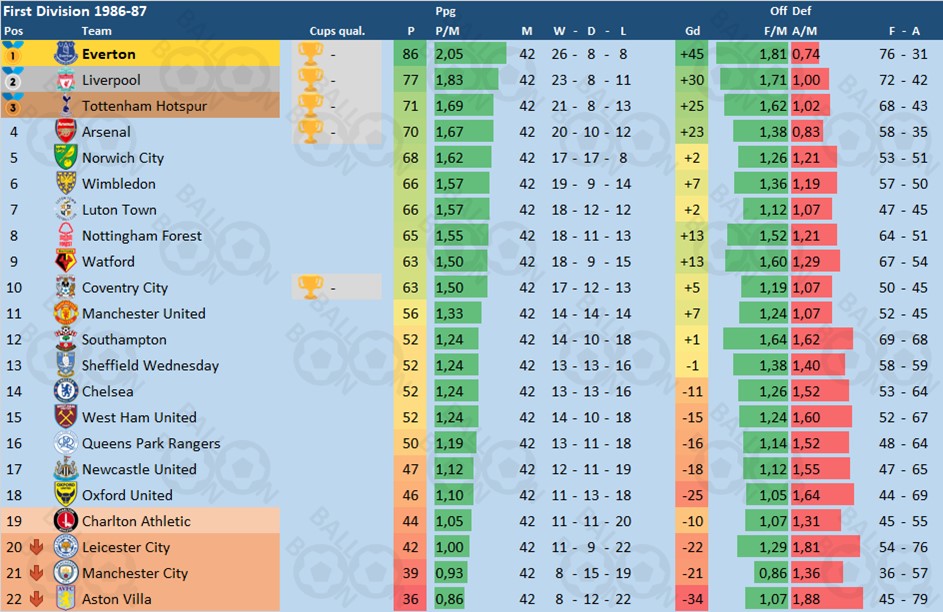Click the Leicester City relegation arrow
943x612 pixels.
37,546
